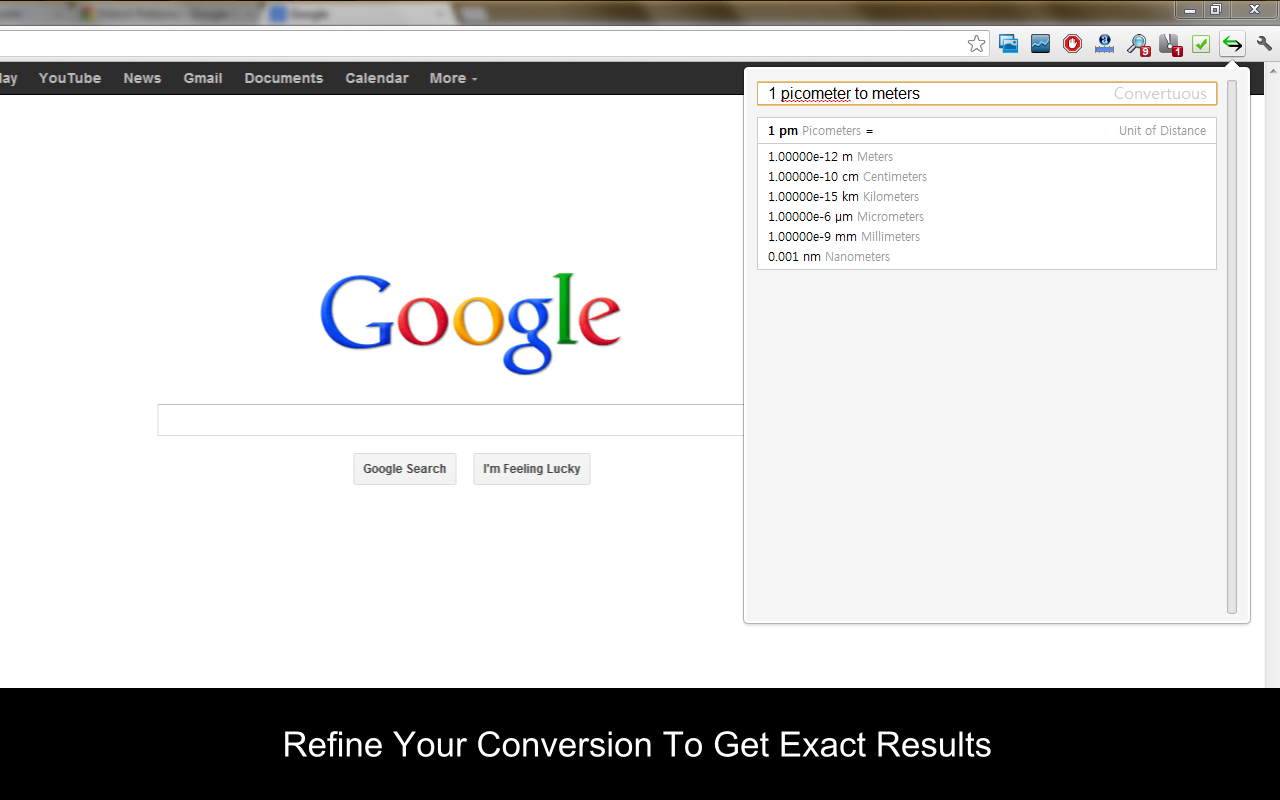
Task: Click the I'm Feeling Lucky button
Action: (x=532, y=469)
